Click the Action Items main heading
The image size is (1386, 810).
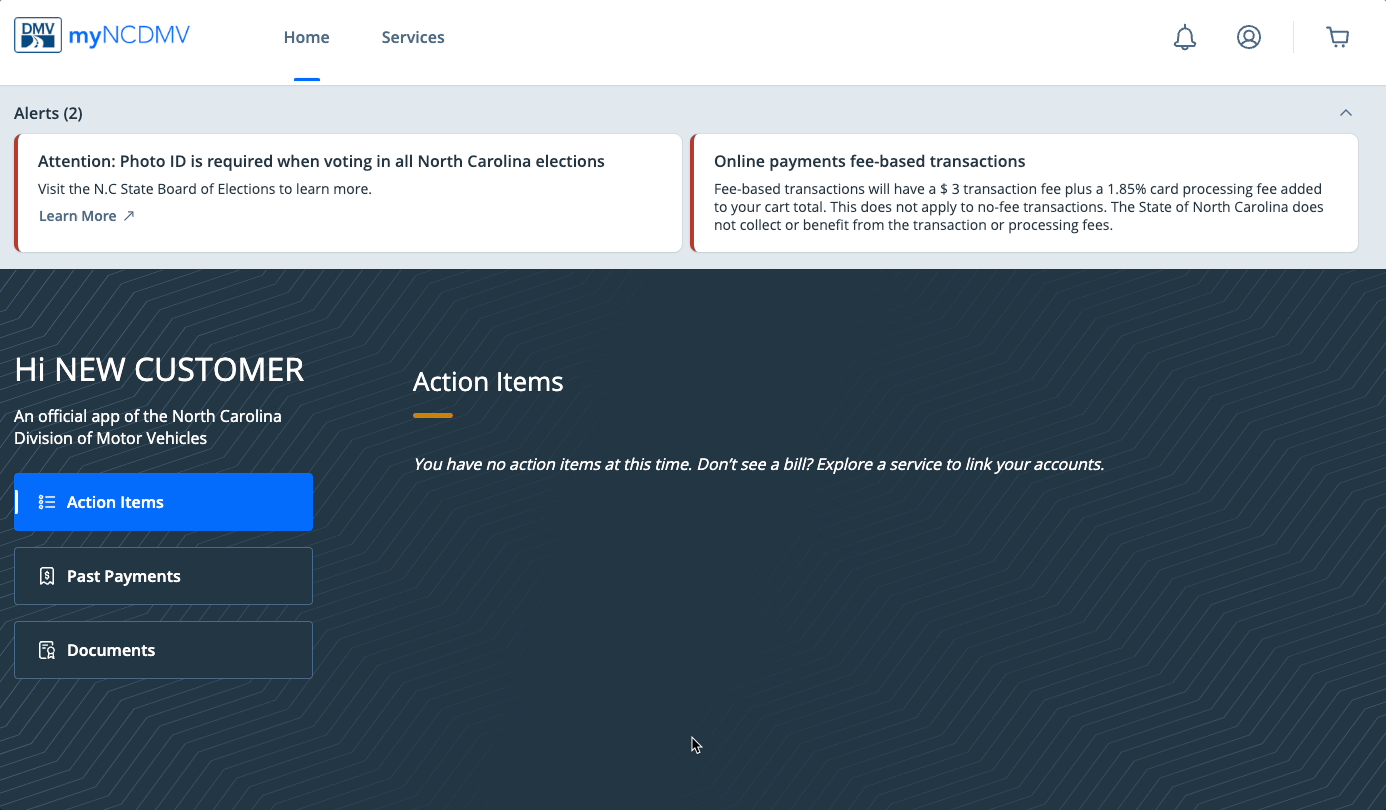[488, 381]
